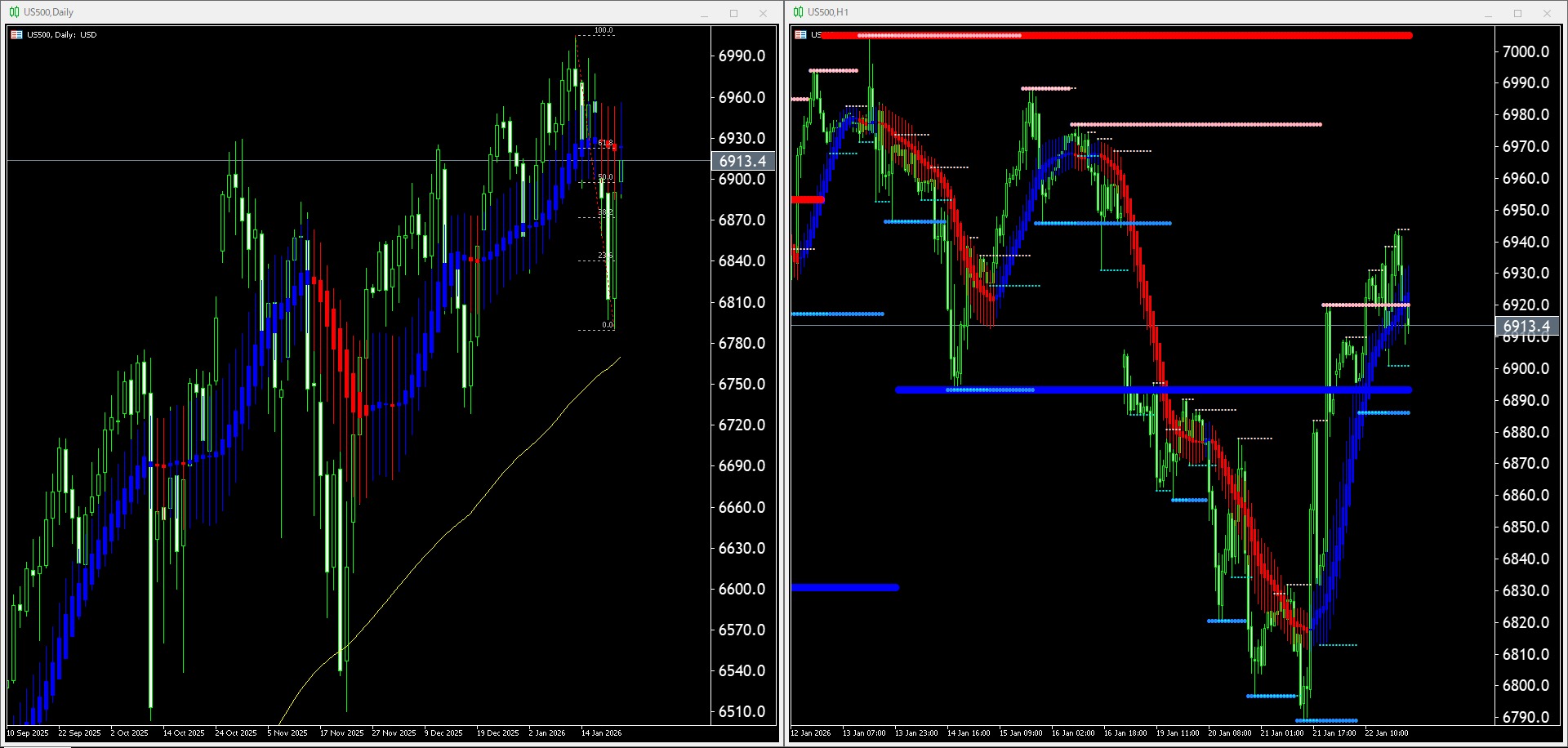Viewport: 1568px width, 748px height.
Task: Click 6800.0 on the H1 price scale
Action: click(x=1526, y=685)
